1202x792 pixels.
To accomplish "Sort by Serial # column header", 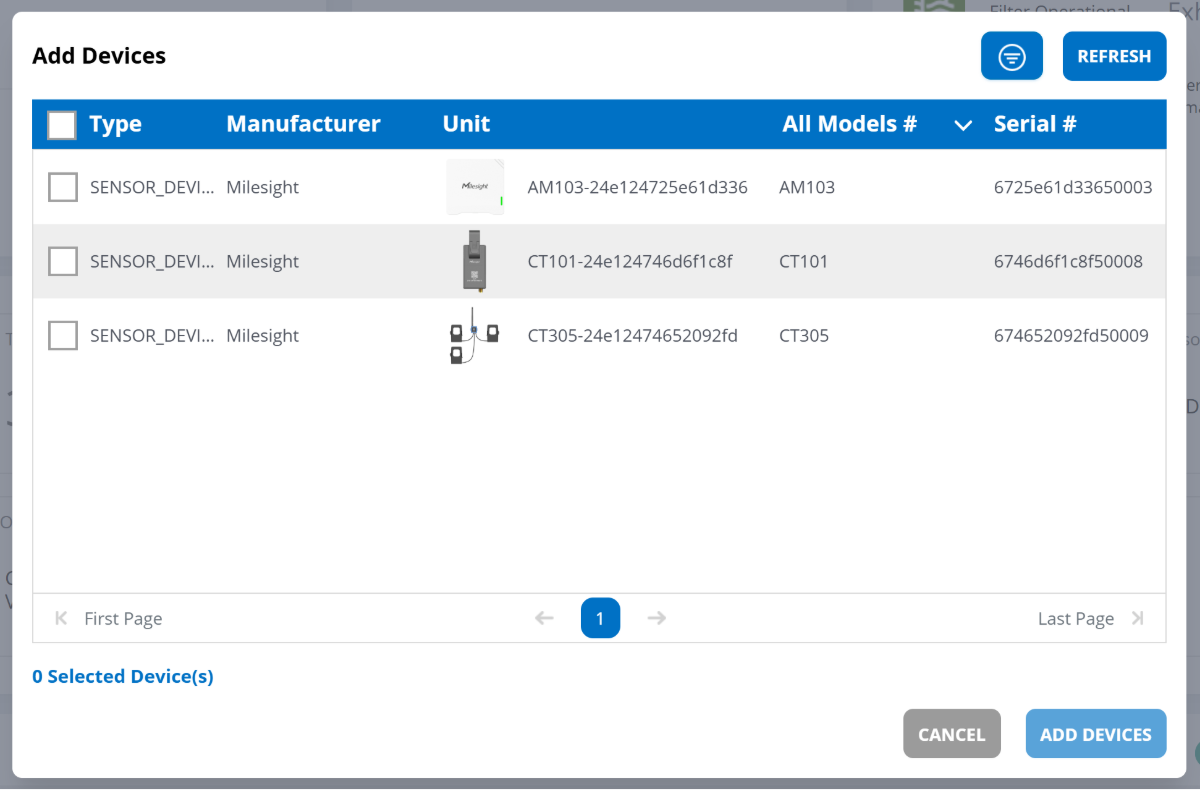I will coord(1034,124).
